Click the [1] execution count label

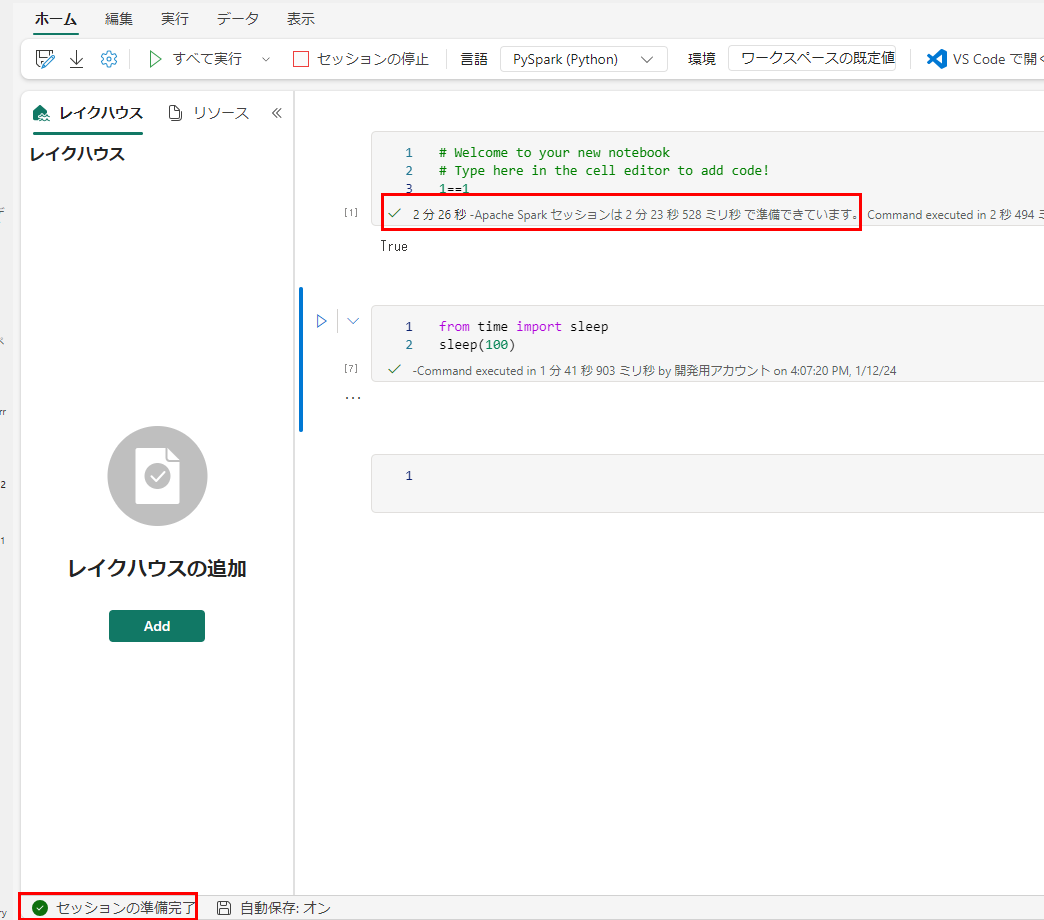(351, 212)
